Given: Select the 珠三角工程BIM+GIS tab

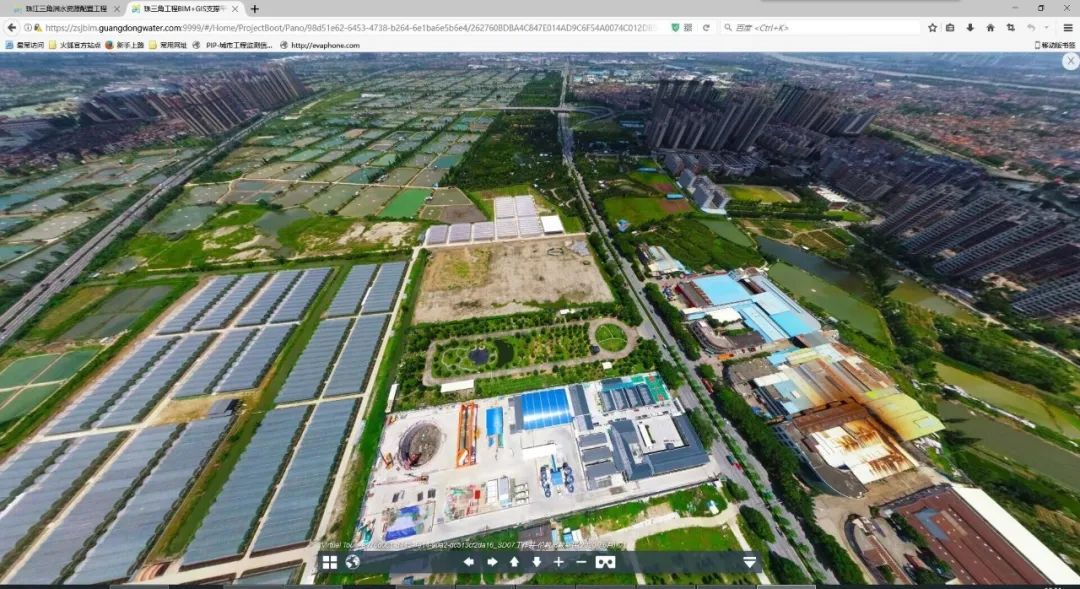Looking at the screenshot, I should pos(185,9).
